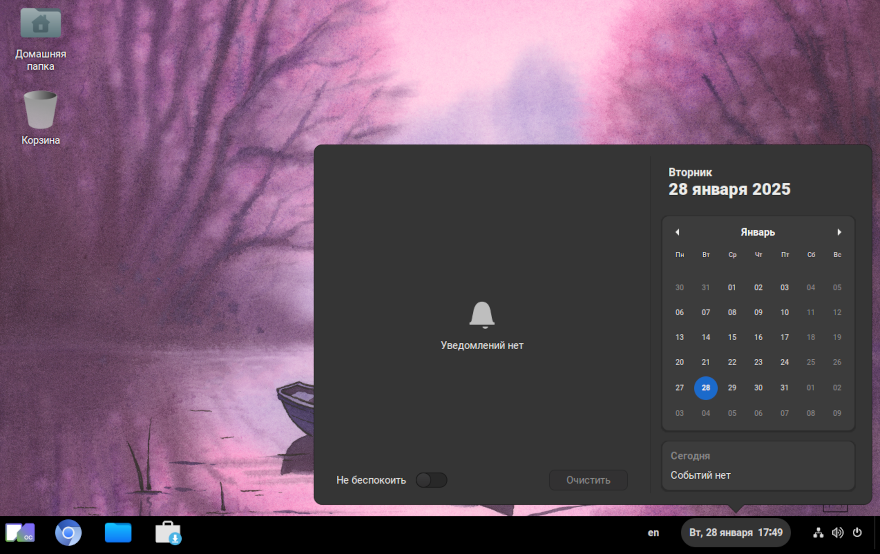
Task: Click the date heading 28 января 2025
Action: [x=729, y=190]
